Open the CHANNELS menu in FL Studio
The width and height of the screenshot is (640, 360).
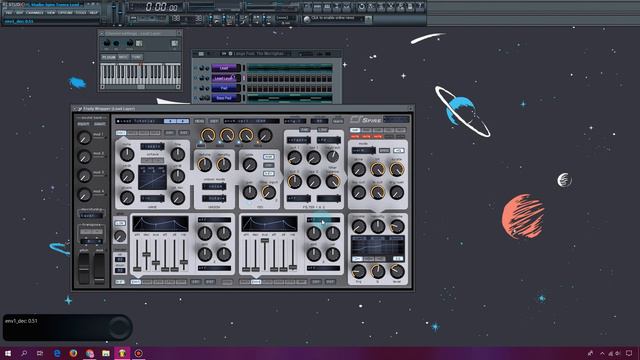coord(35,13)
